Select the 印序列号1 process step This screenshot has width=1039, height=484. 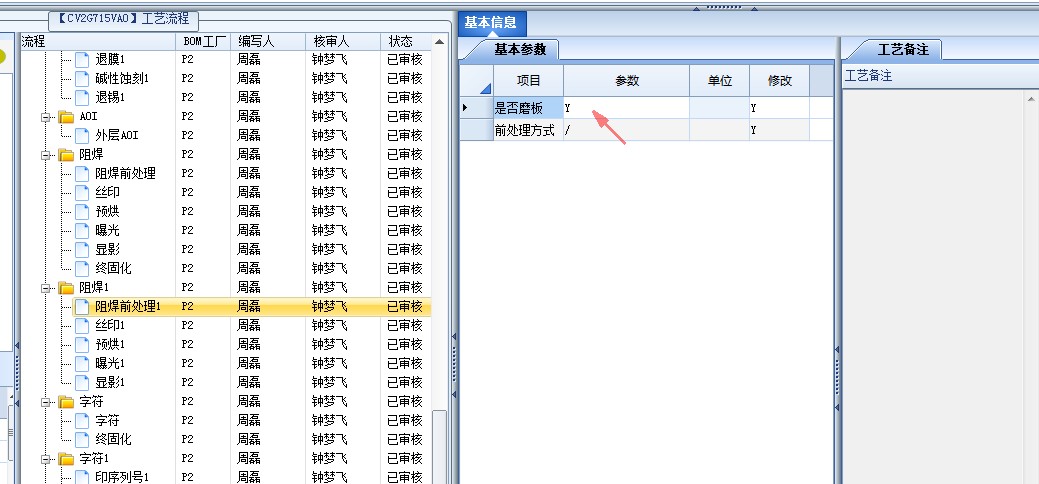pyautogui.click(x=122, y=477)
